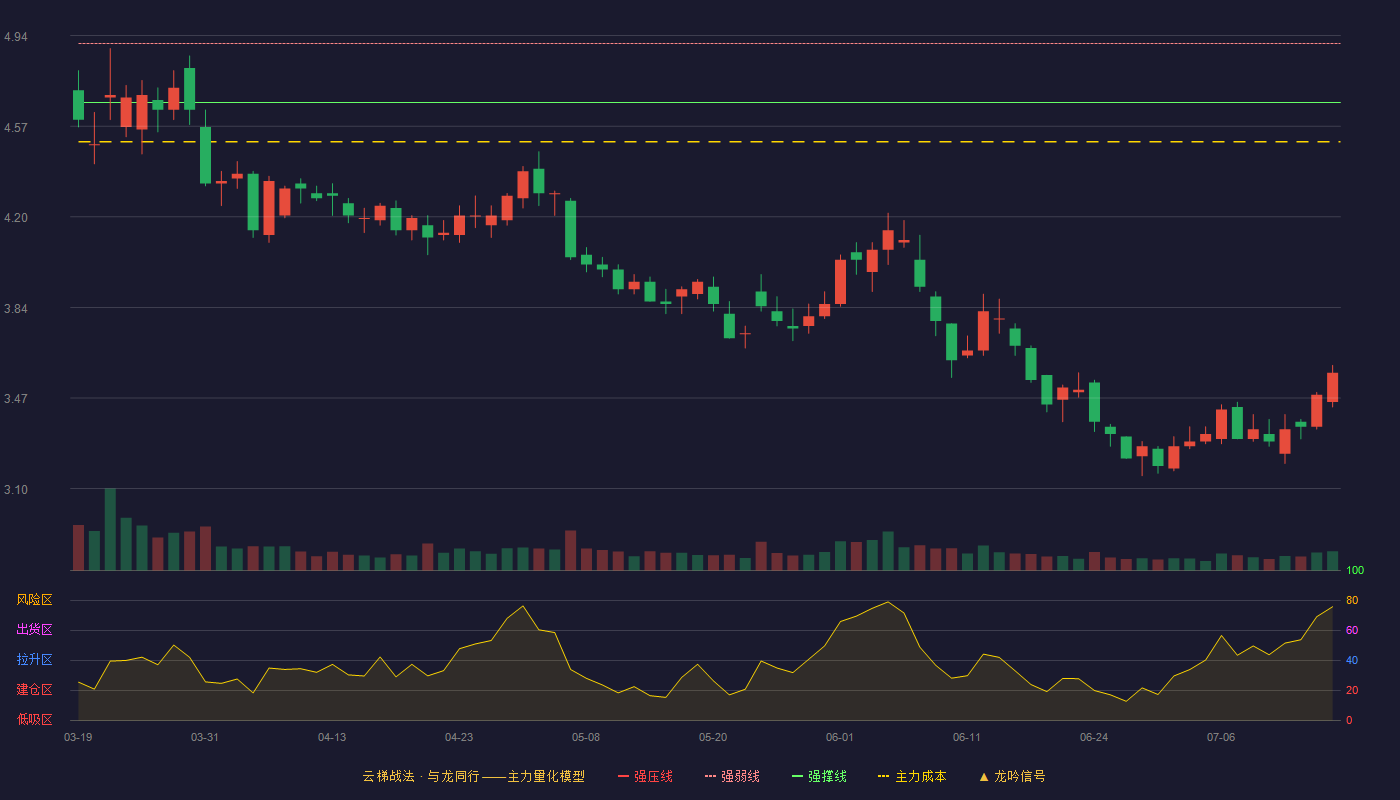
Task: Click the 风险区 zone label
Action: (34, 600)
